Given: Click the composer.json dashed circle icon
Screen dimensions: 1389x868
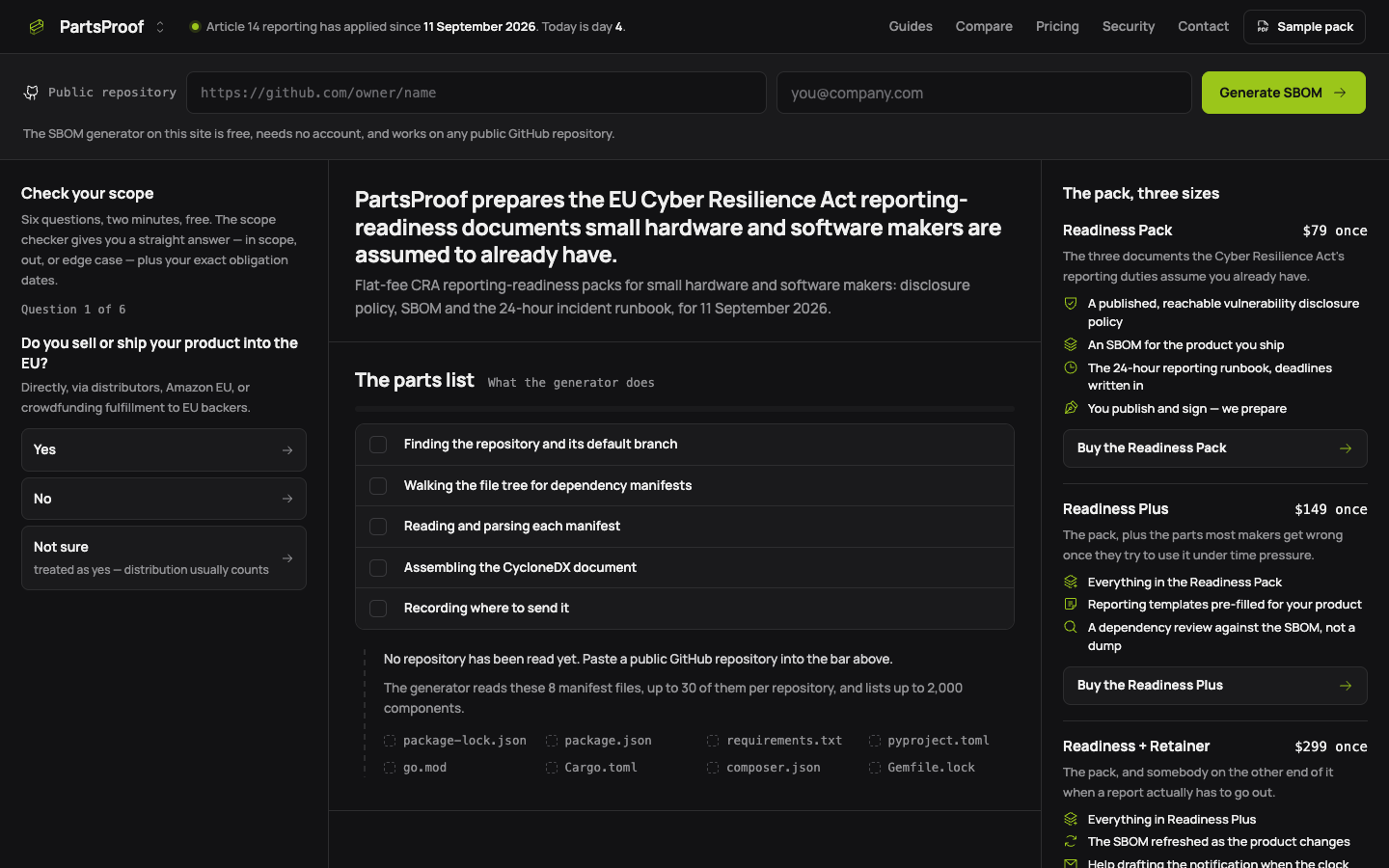Looking at the screenshot, I should [713, 768].
